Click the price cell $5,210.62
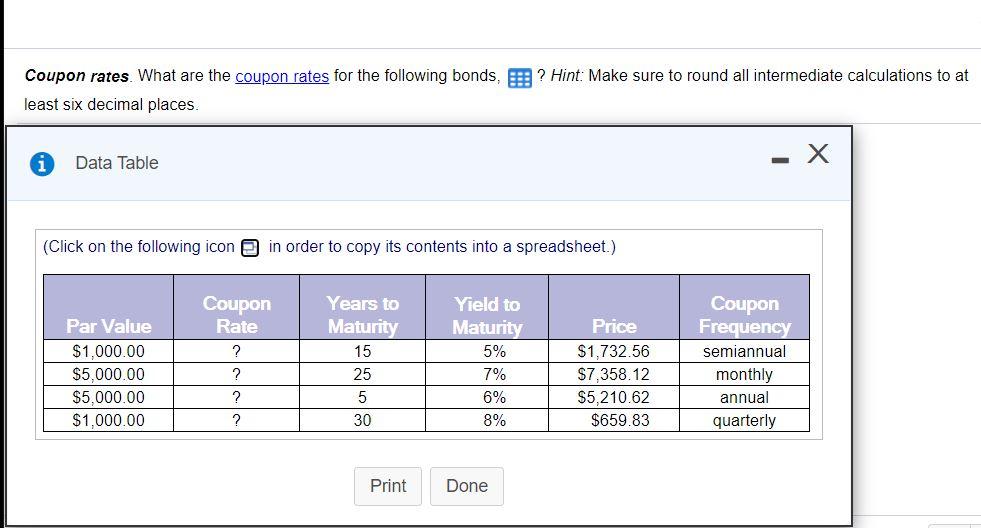The width and height of the screenshot is (981, 528). [614, 397]
